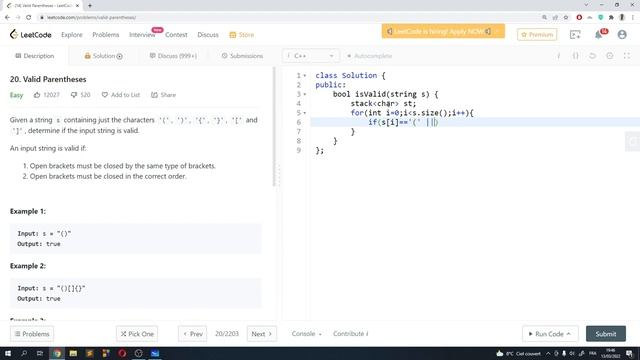Open the user profile avatar menu
The image size is (640, 360).
tap(622, 35)
